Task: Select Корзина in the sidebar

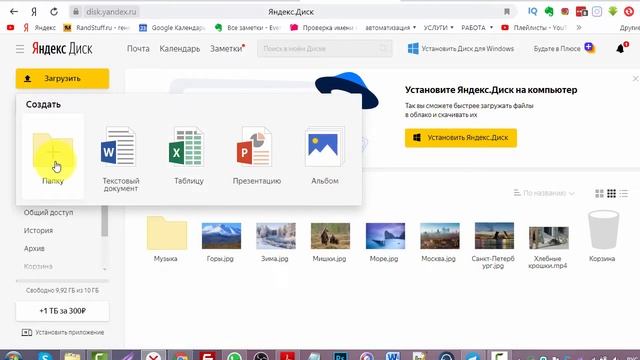Action: pyautogui.click(x=38, y=266)
